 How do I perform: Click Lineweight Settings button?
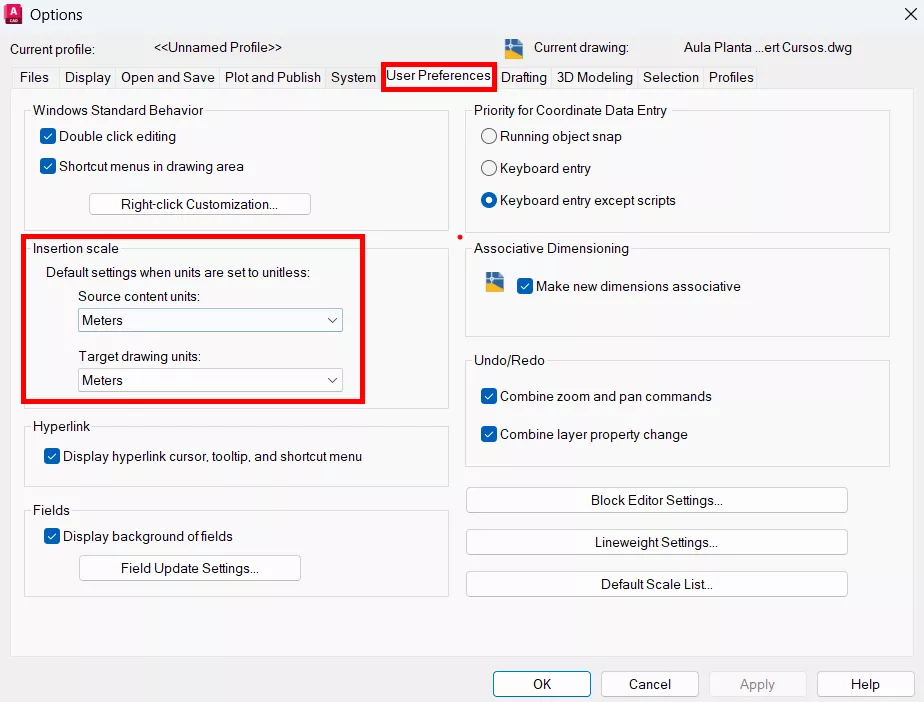pyautogui.click(x=656, y=542)
